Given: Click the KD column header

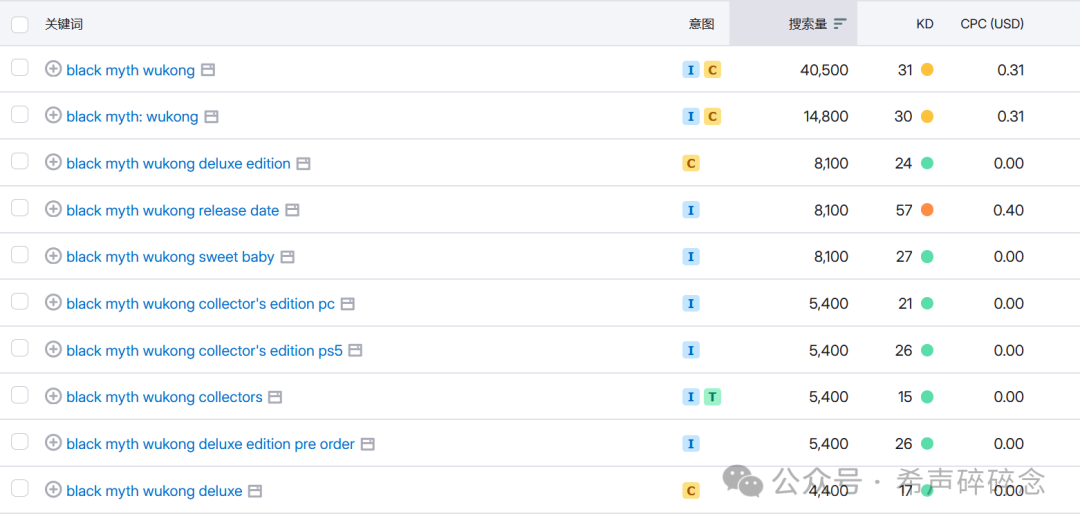Looking at the screenshot, I should click(924, 24).
